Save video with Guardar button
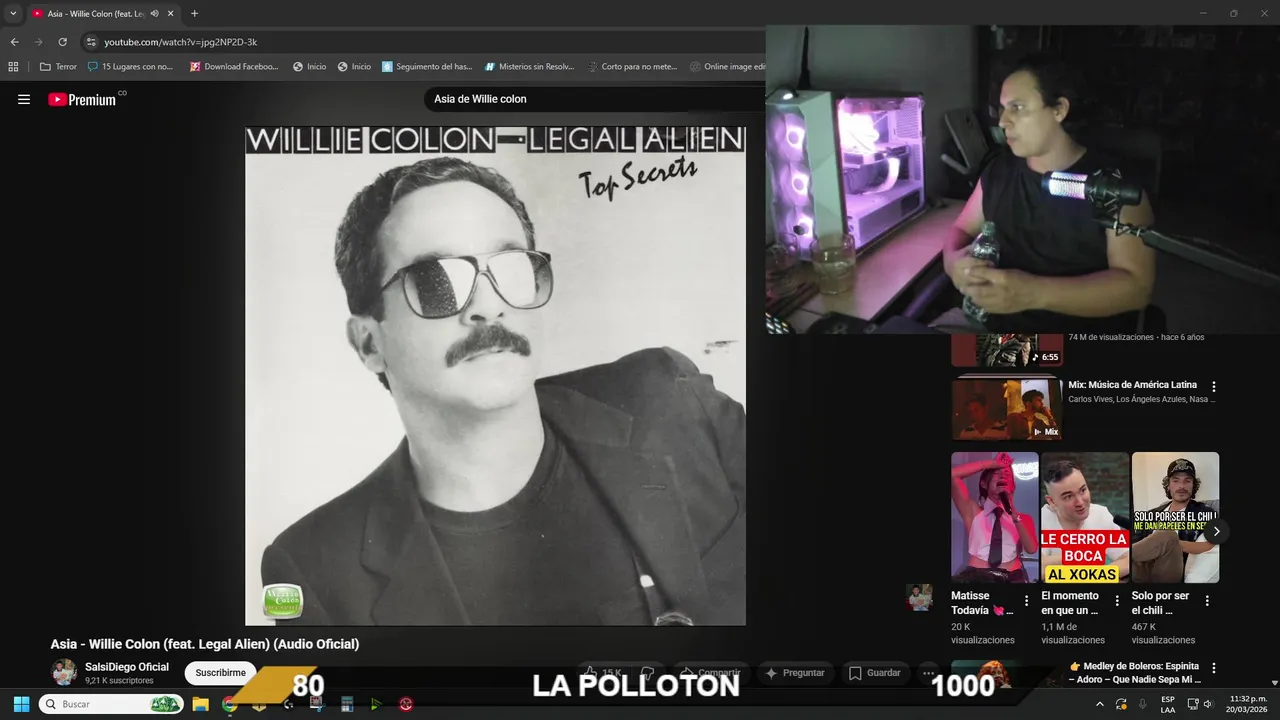 [875, 673]
